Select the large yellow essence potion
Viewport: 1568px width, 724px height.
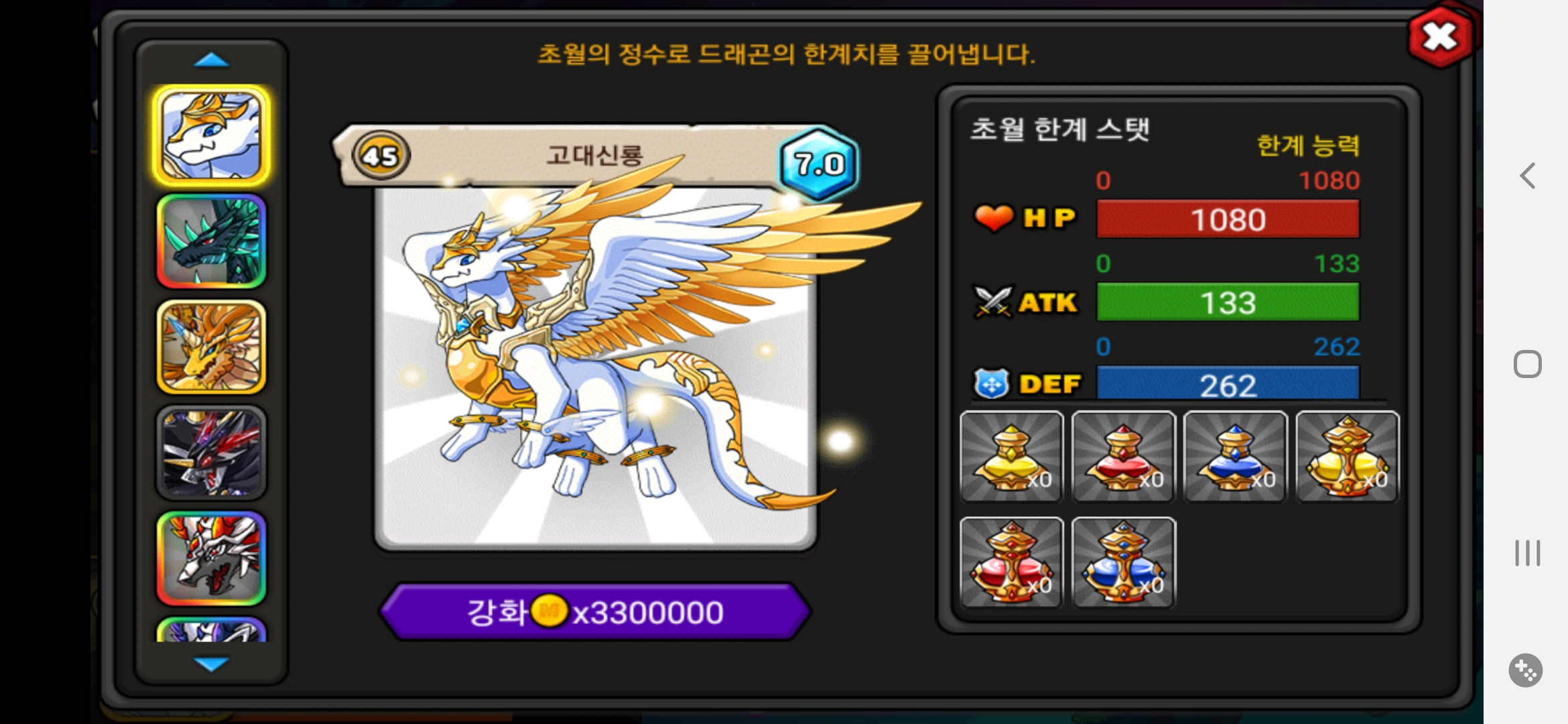coord(1348,457)
